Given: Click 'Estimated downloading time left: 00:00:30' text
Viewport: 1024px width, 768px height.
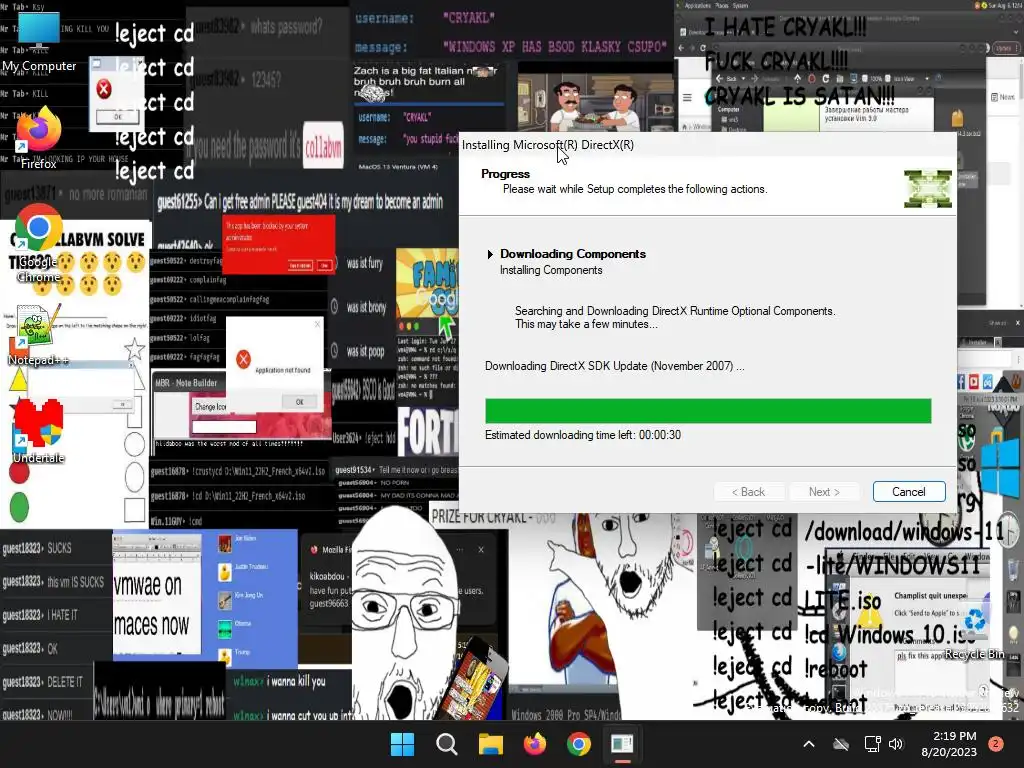Looking at the screenshot, I should coord(583,435).
